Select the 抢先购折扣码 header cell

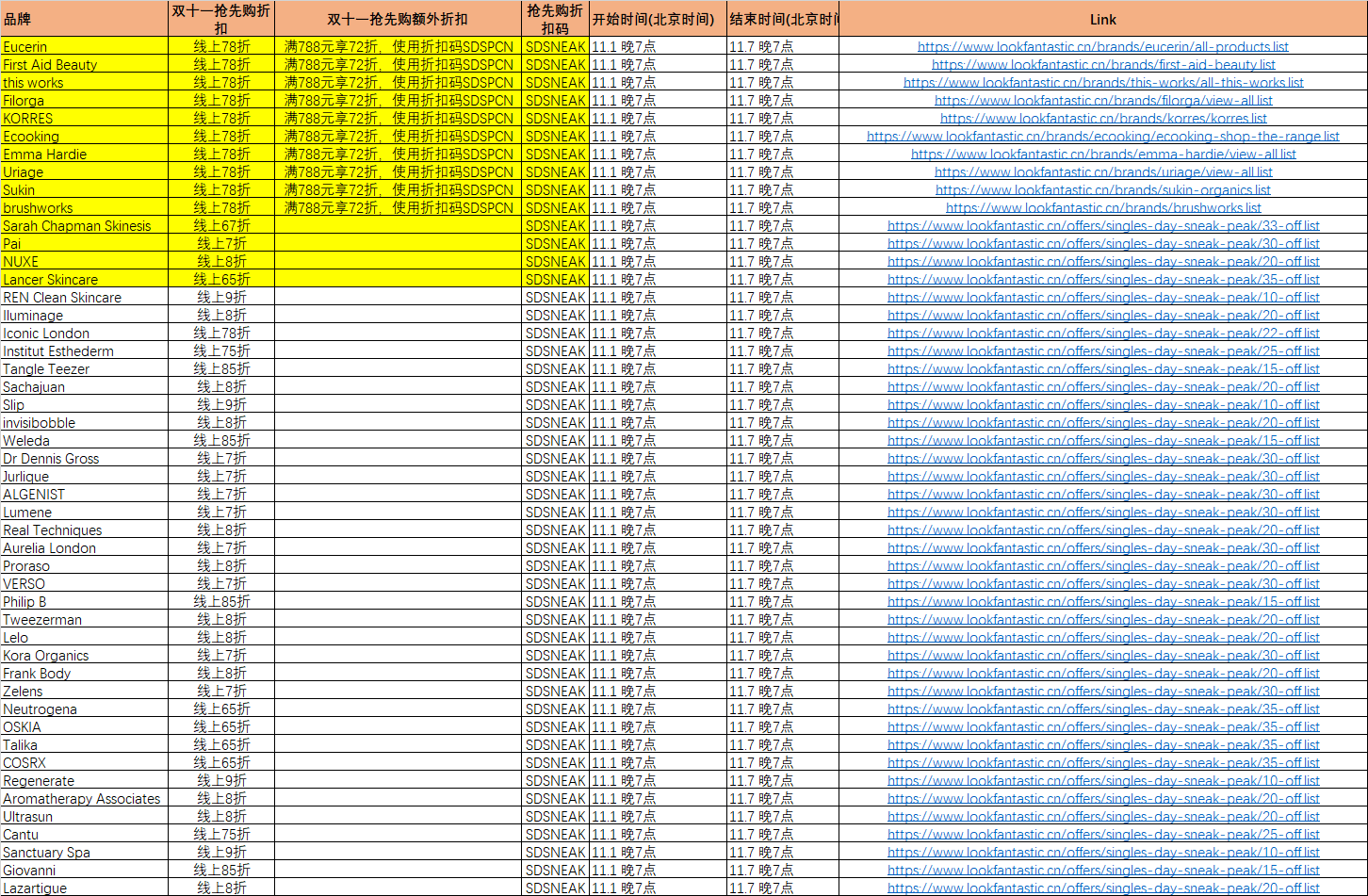click(x=555, y=19)
